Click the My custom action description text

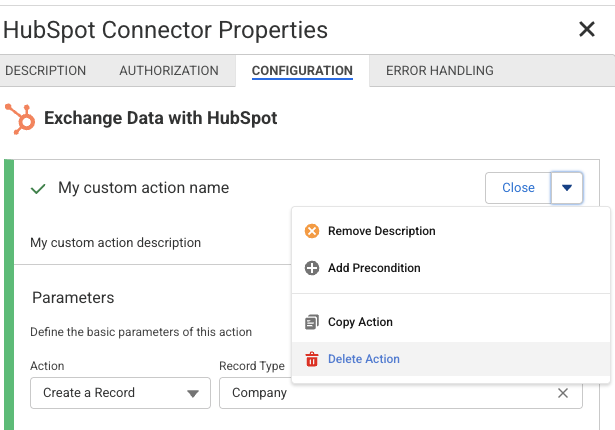click(x=115, y=242)
